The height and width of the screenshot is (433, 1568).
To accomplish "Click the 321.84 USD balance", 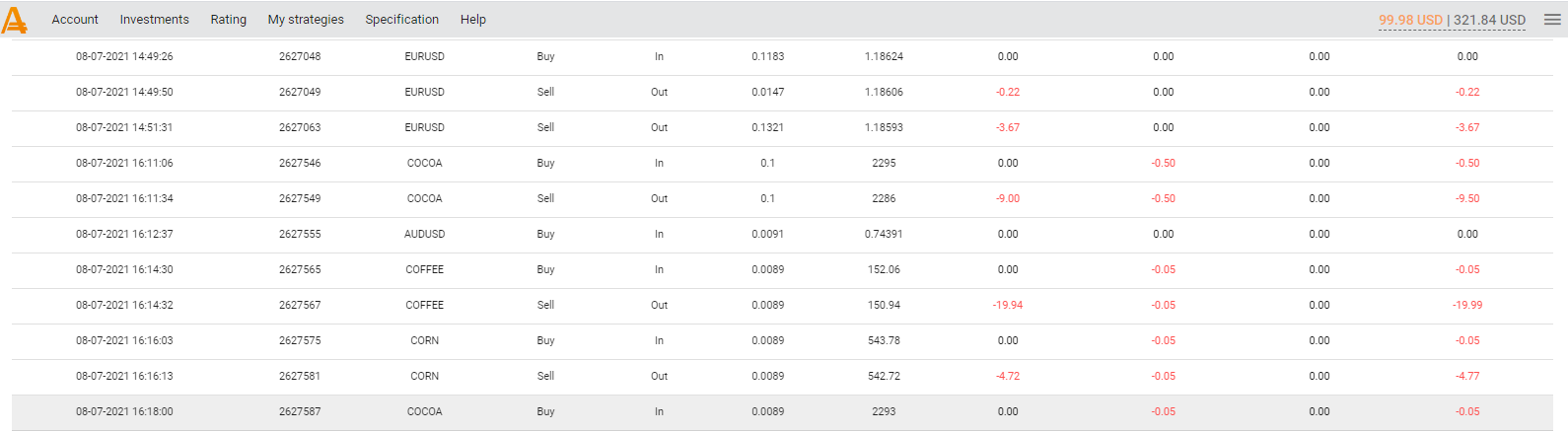I will tap(1489, 20).
